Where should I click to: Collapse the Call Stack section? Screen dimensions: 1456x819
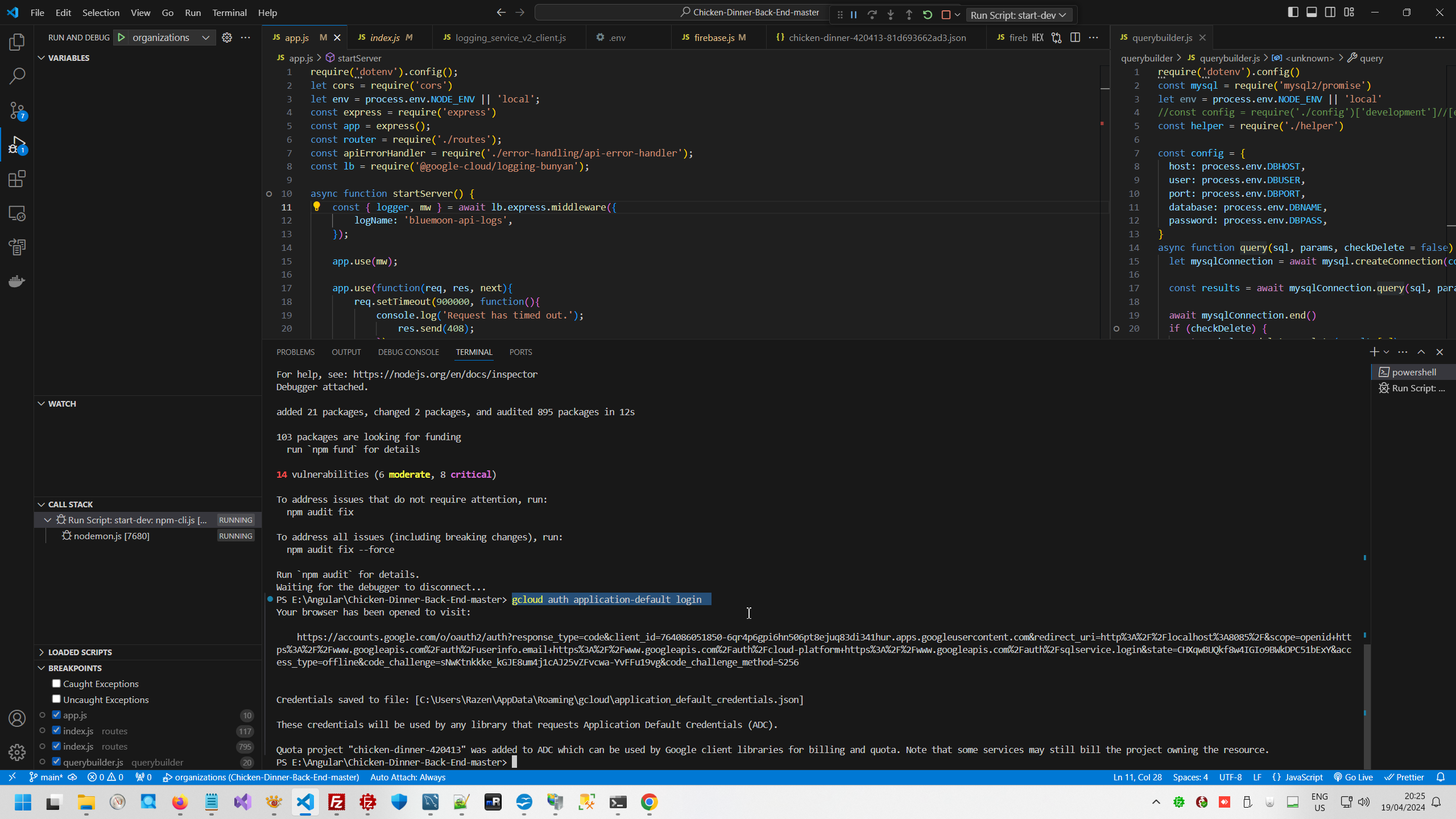click(x=70, y=504)
